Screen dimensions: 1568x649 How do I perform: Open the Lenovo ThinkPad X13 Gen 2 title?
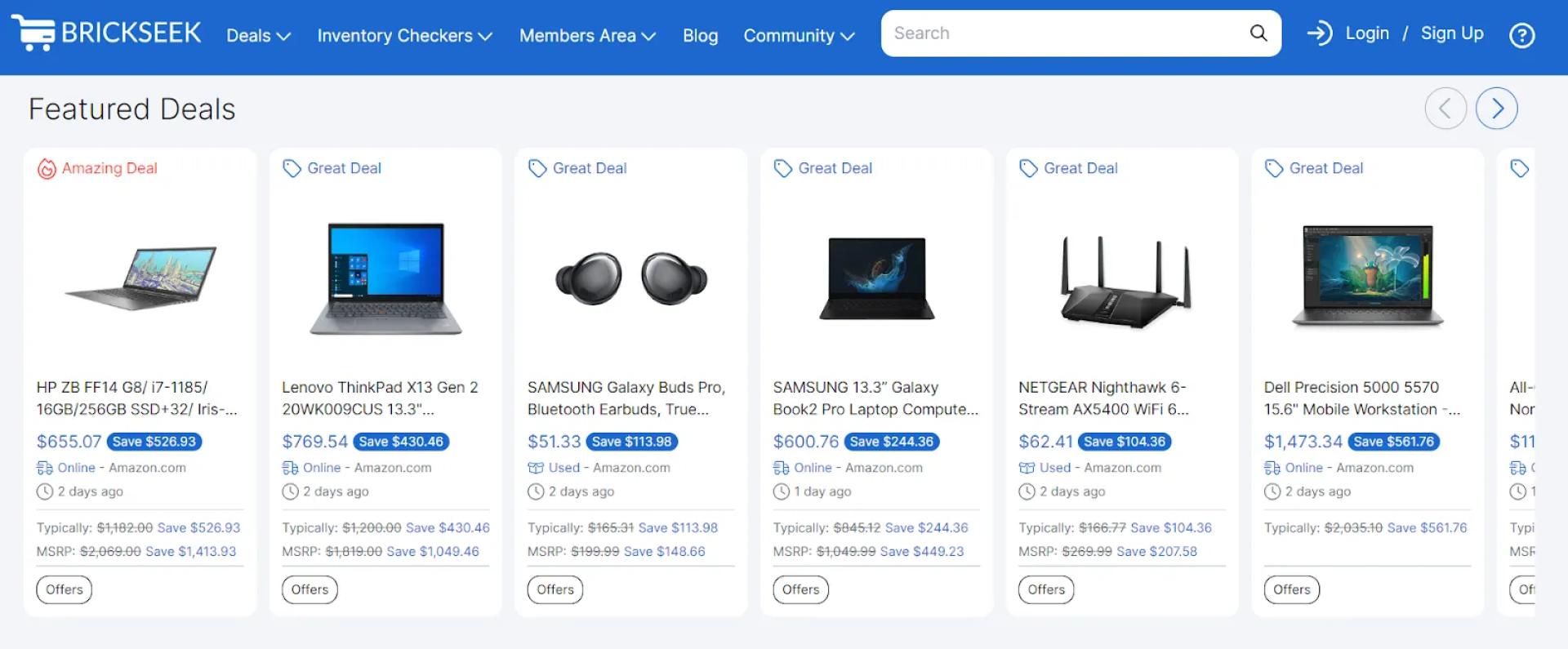click(x=381, y=398)
